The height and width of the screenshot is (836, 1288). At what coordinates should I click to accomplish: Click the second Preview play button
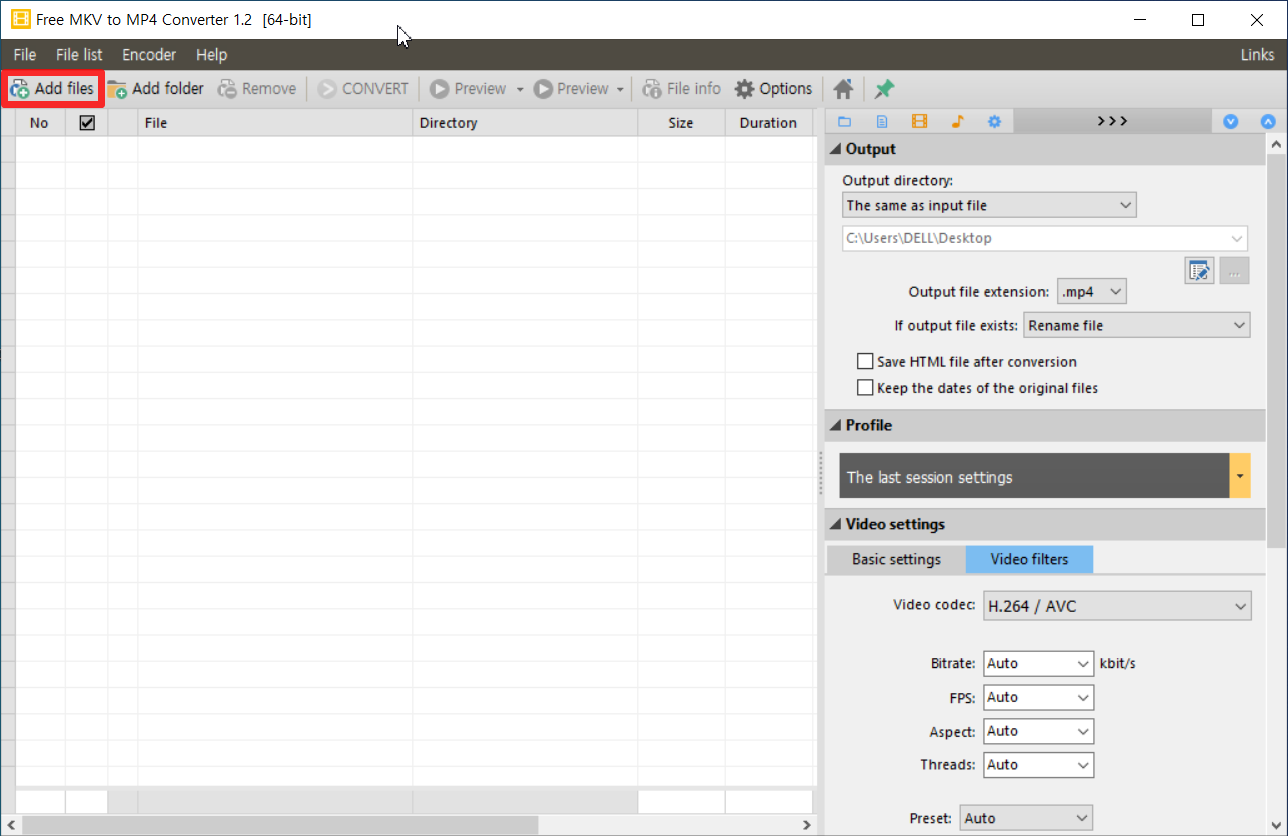pos(571,89)
